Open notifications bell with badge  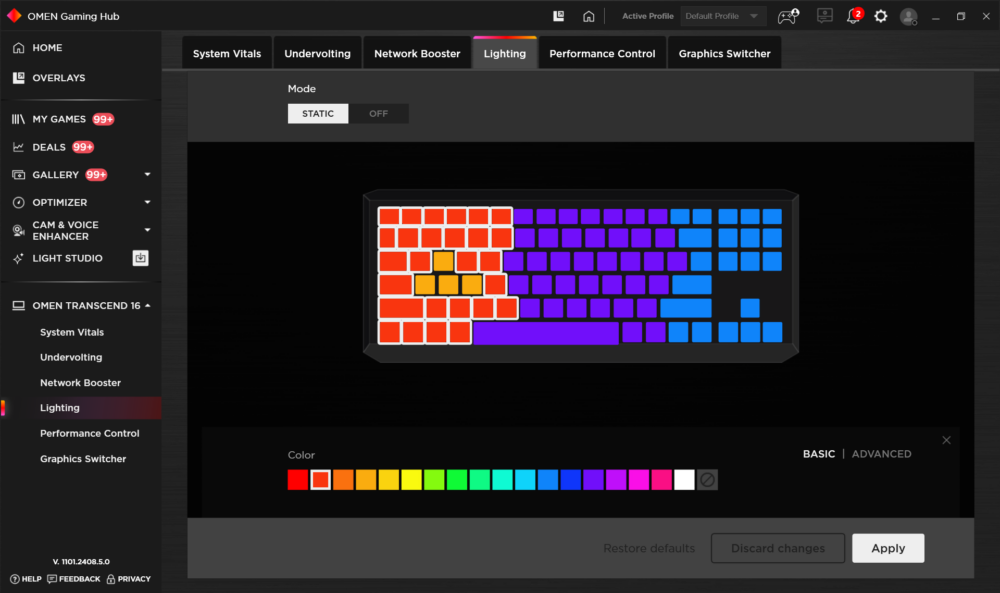click(x=853, y=15)
